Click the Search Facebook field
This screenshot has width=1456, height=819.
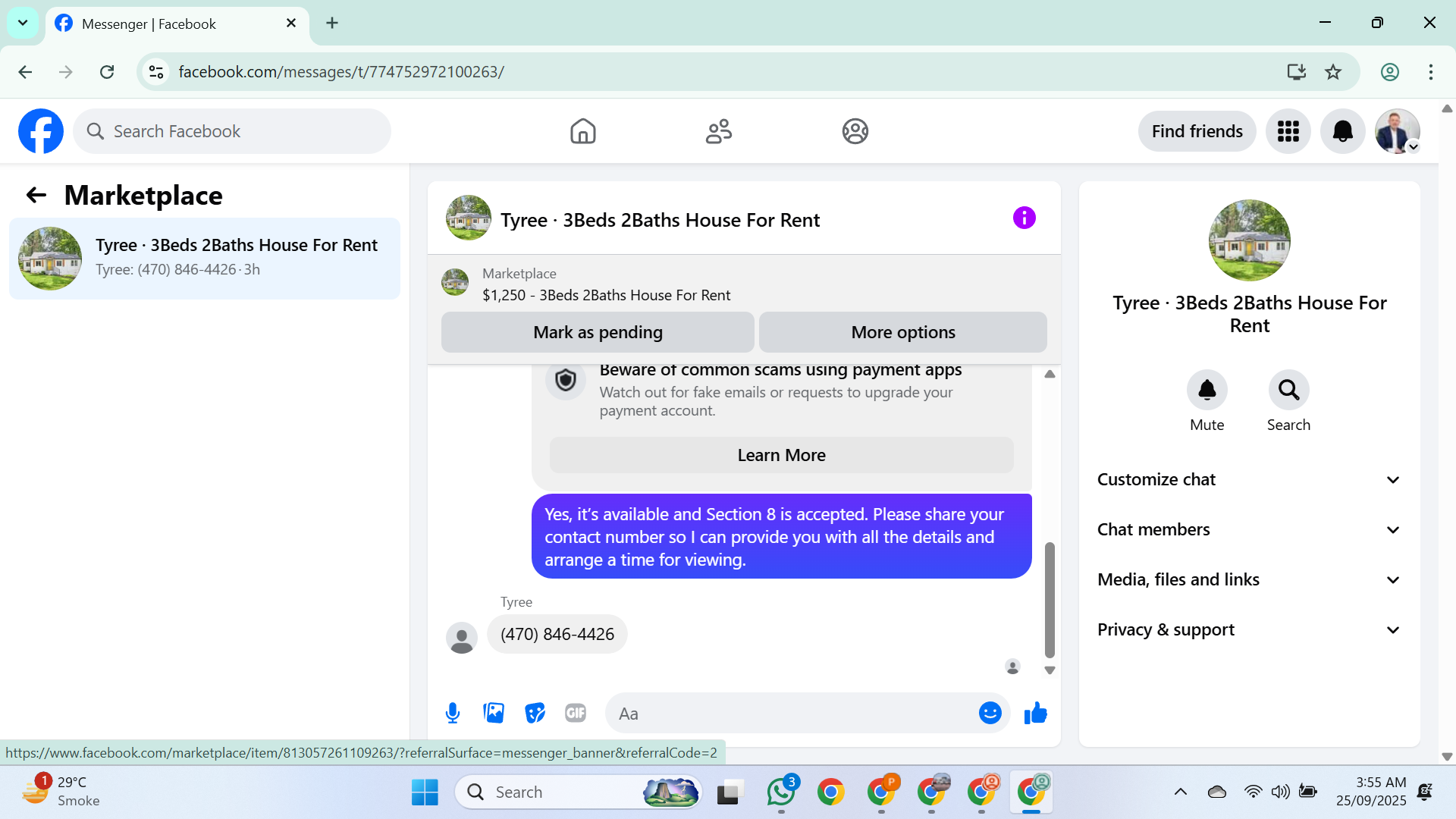[x=232, y=131]
